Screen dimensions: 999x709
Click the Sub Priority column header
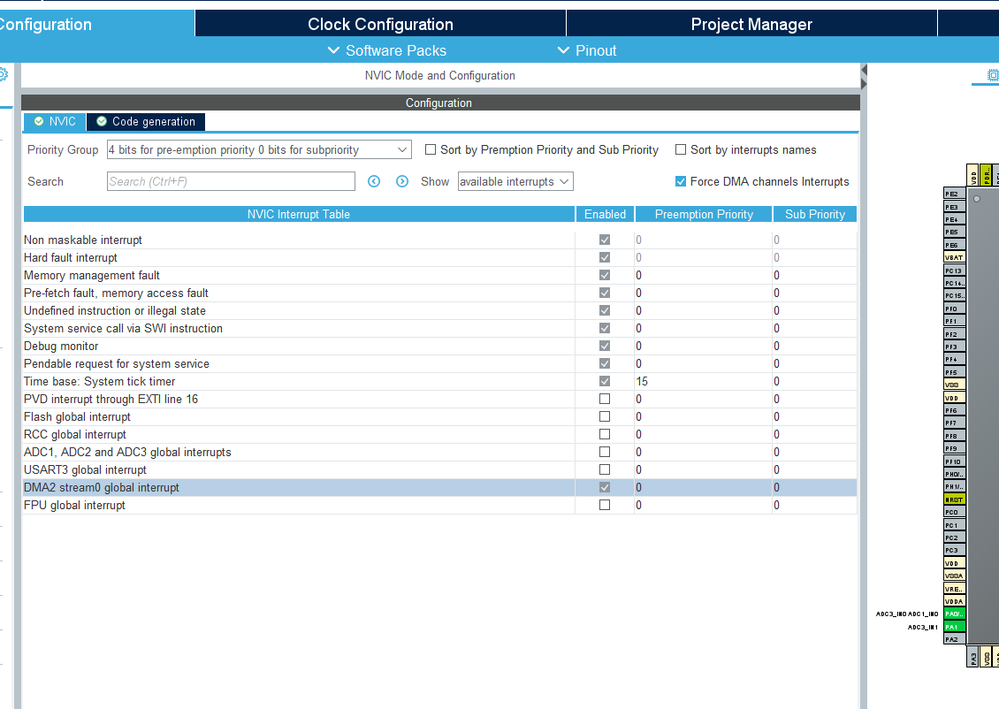click(x=815, y=214)
